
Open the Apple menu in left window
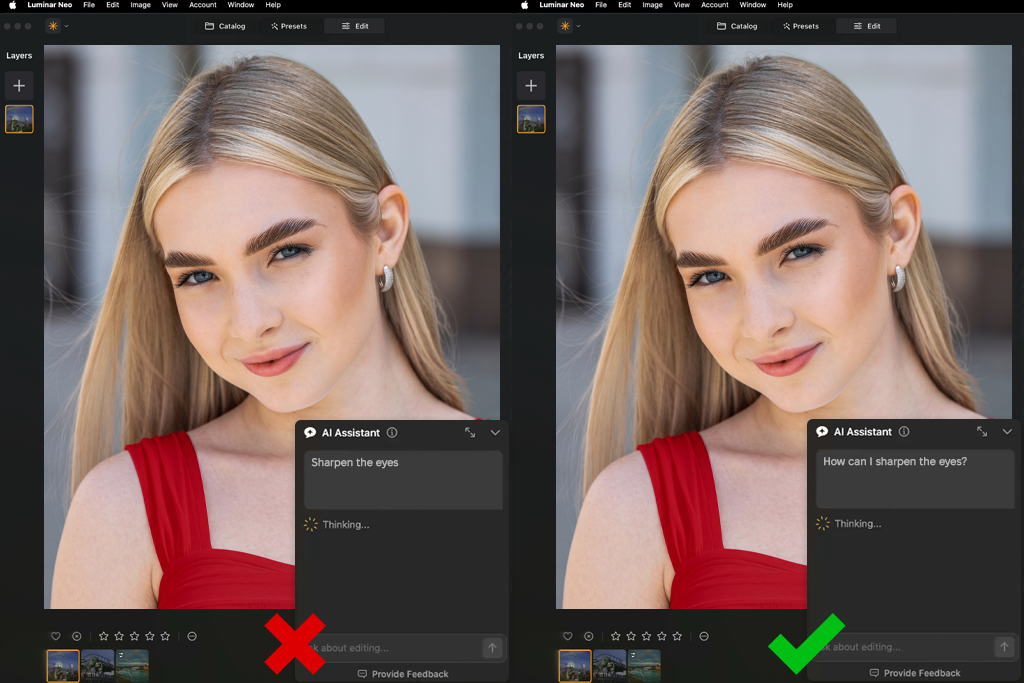(12, 5)
